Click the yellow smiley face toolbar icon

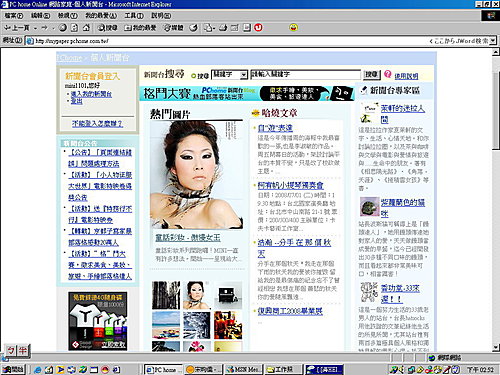(x=293, y=28)
